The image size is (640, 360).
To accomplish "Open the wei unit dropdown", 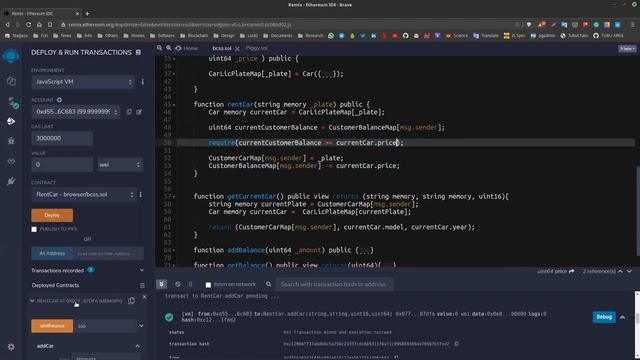I will click(x=120, y=165).
